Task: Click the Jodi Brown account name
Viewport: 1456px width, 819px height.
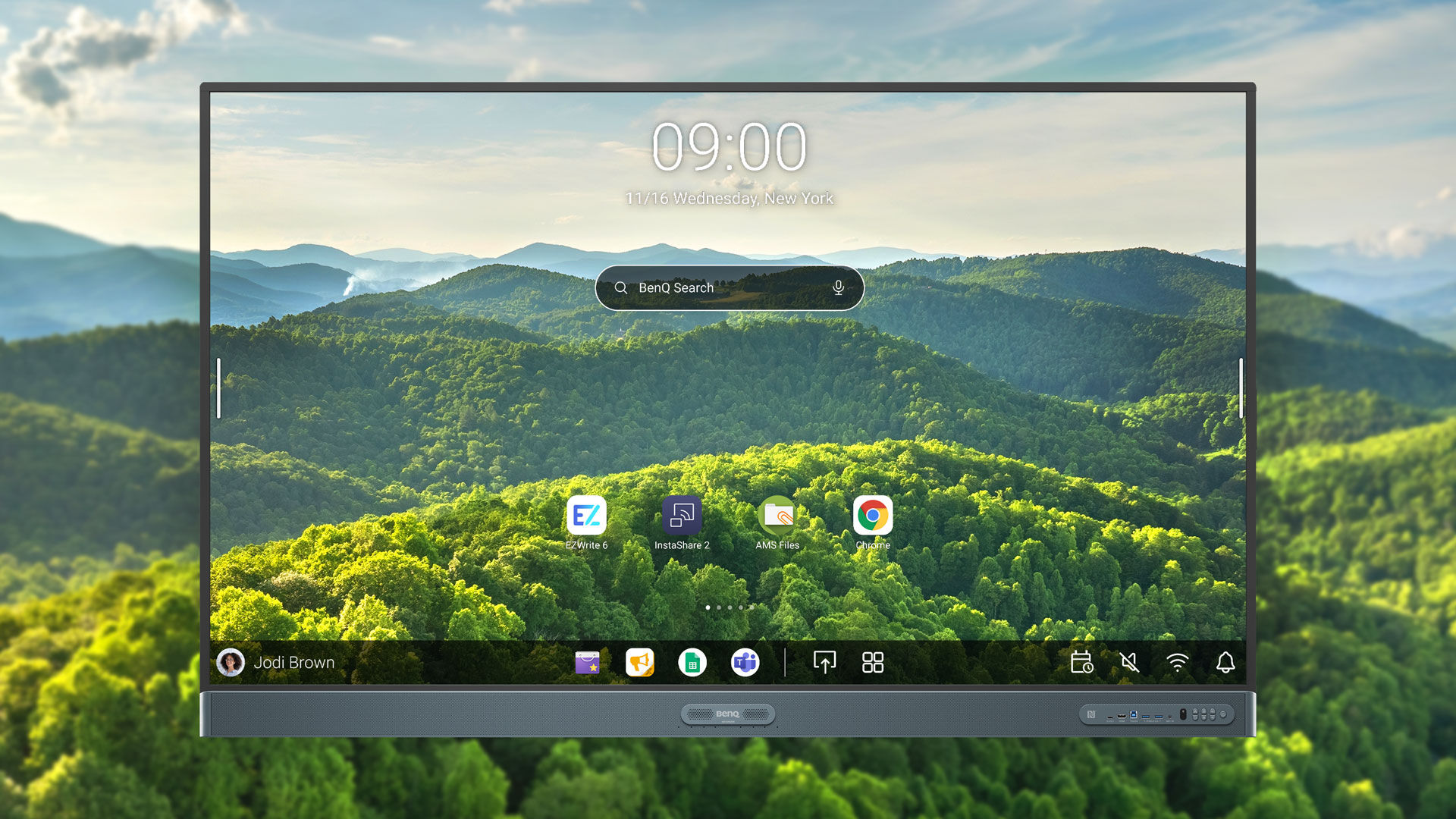Action: click(294, 663)
